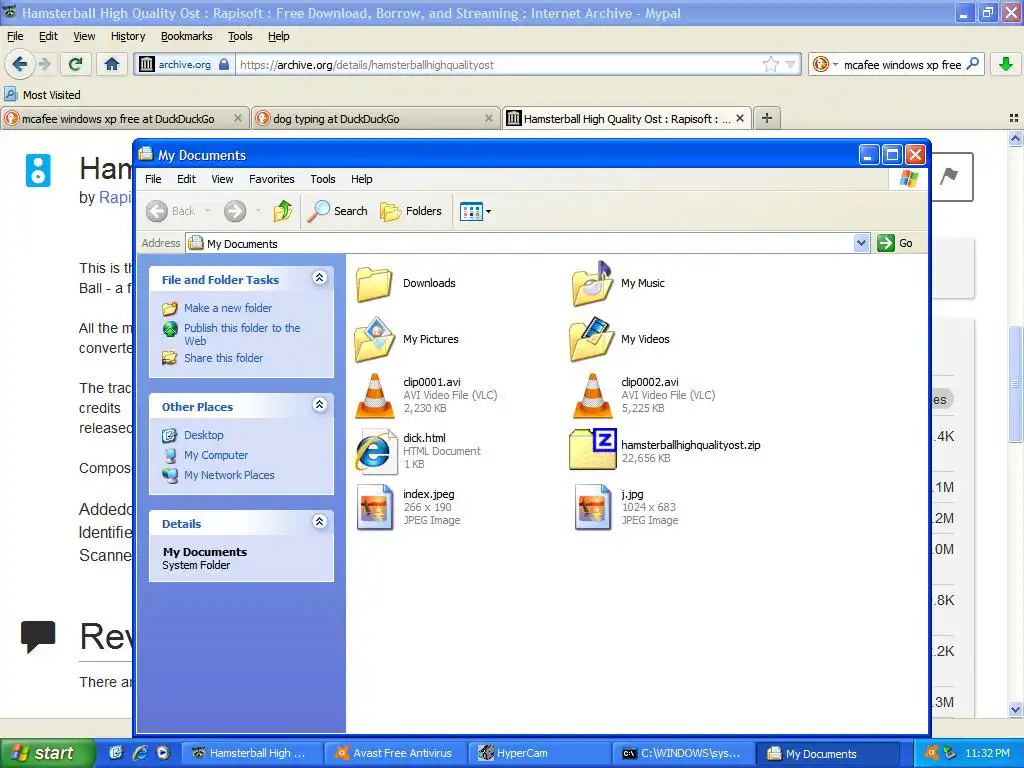The image size is (1024, 768).
Task: Select the j.jpg image icon
Action: tap(593, 507)
